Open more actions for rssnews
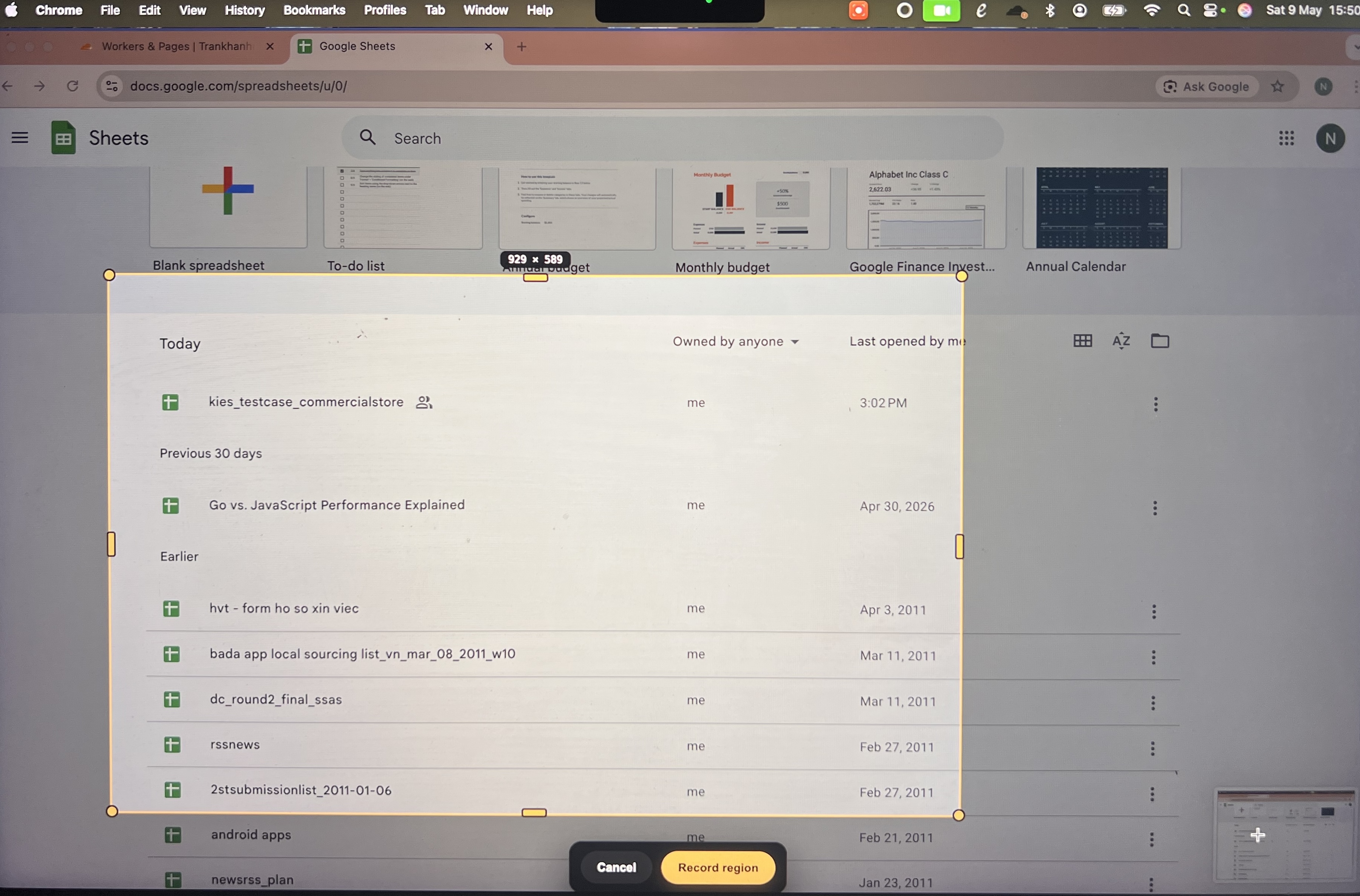The height and width of the screenshot is (896, 1360). [1152, 749]
